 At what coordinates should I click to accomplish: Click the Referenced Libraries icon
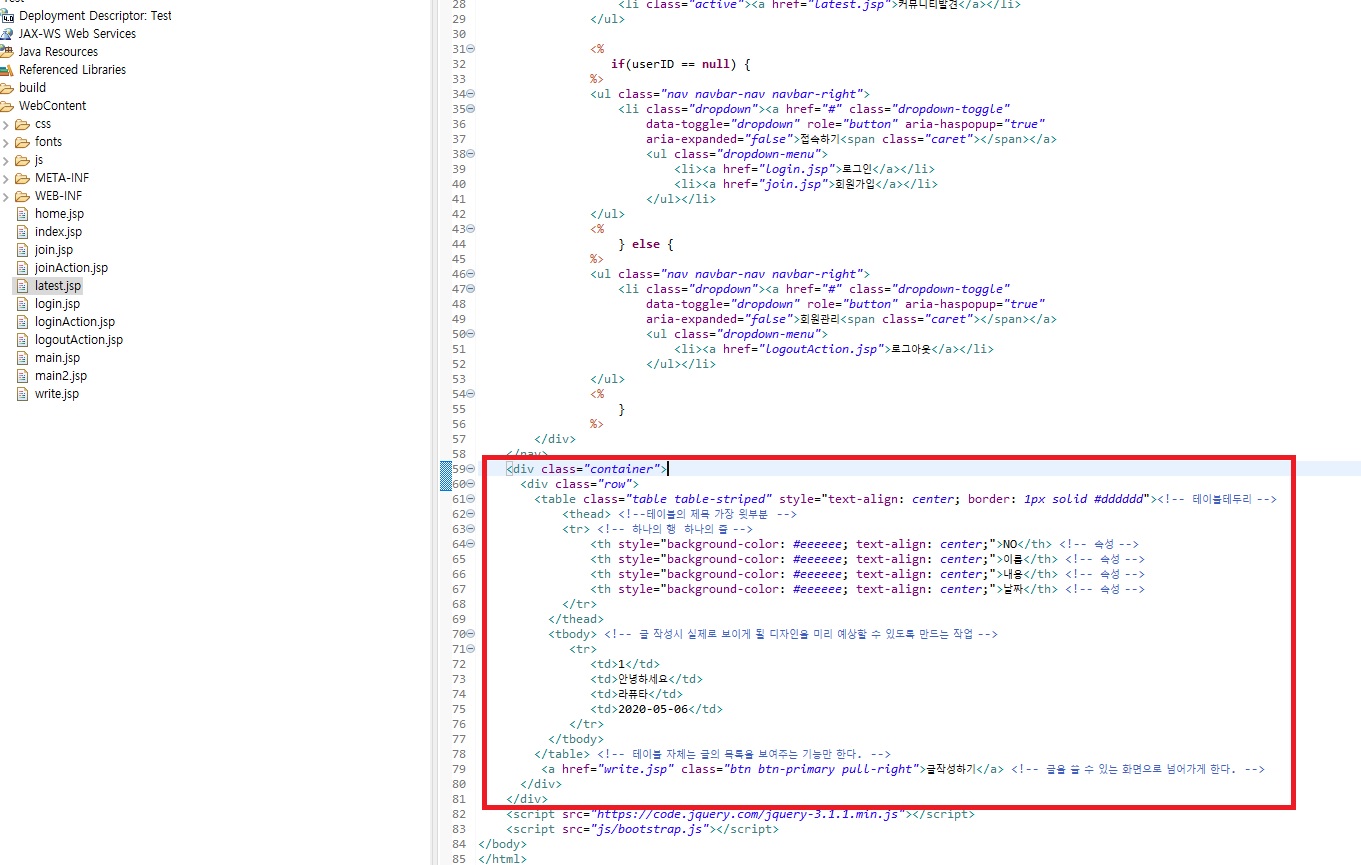(x=7, y=70)
